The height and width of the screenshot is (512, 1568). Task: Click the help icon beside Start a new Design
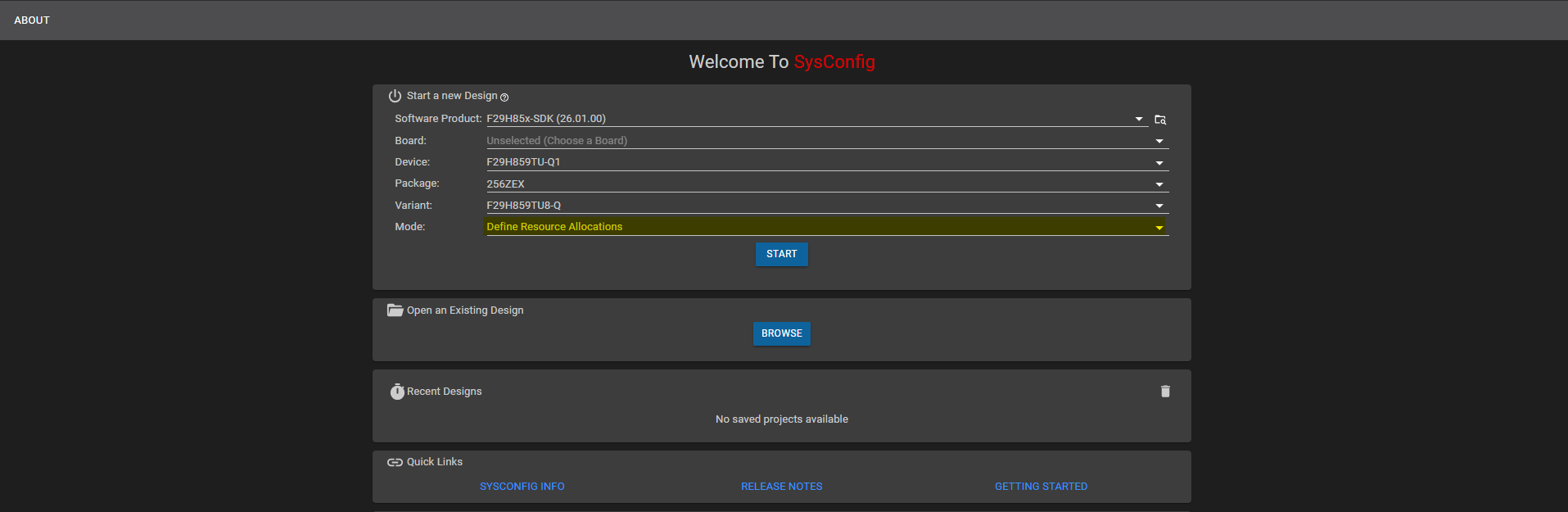504,97
